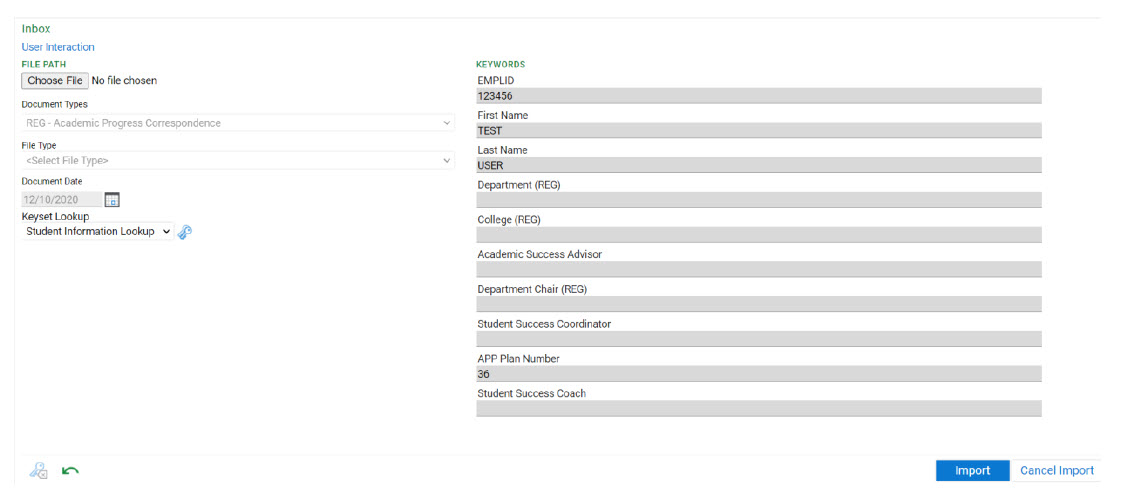This screenshot has width=1140, height=500.
Task: Open the Inbox link
Action: (x=36, y=29)
